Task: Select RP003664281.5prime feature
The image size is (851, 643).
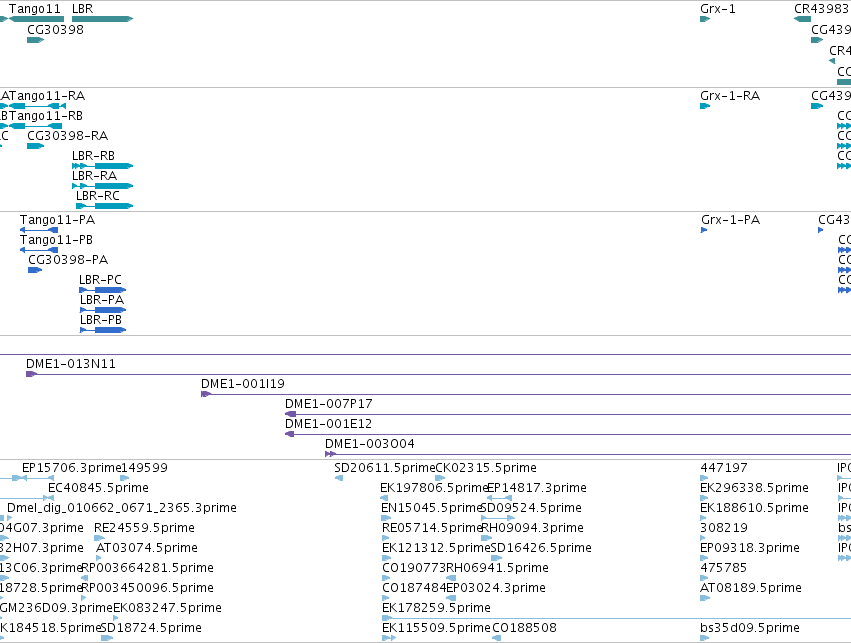Action: click(84, 578)
